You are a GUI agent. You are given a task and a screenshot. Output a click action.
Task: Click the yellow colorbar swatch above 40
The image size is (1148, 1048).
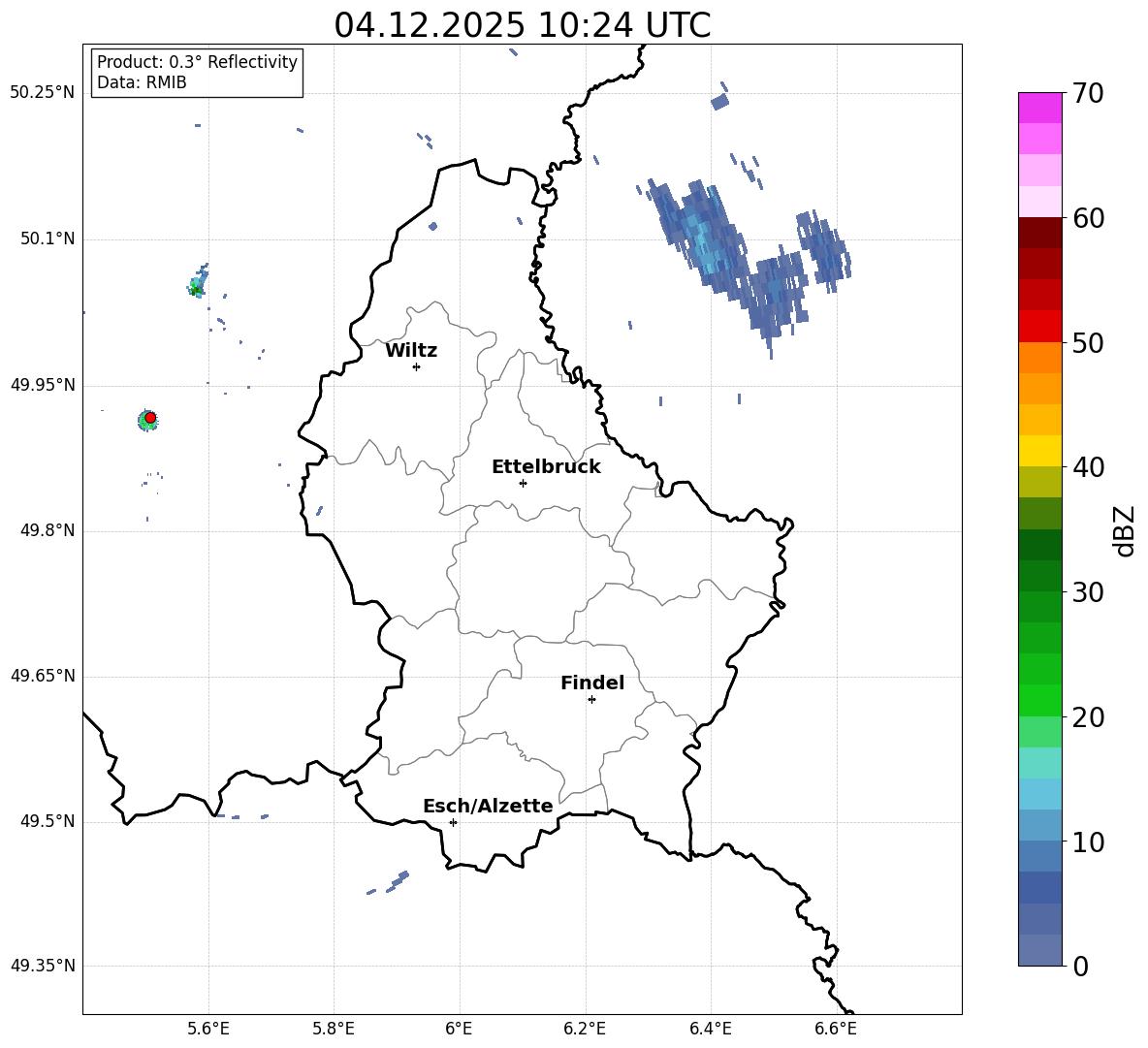[1040, 451]
